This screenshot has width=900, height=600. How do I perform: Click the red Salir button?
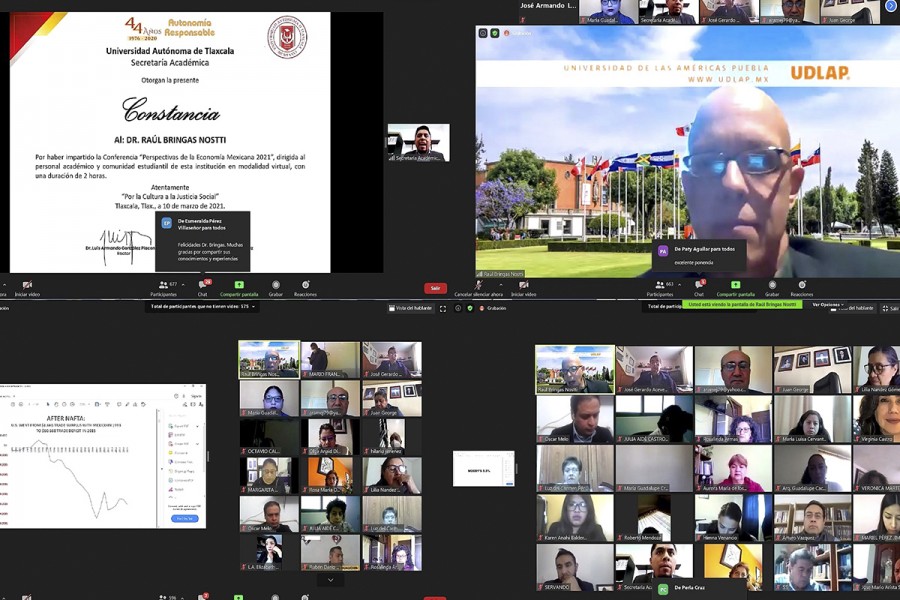click(x=436, y=288)
